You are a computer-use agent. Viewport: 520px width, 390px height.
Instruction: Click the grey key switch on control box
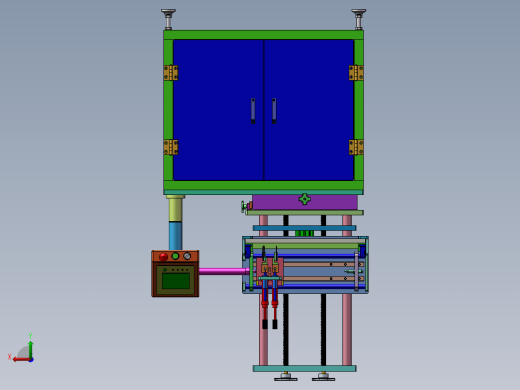tap(187, 256)
